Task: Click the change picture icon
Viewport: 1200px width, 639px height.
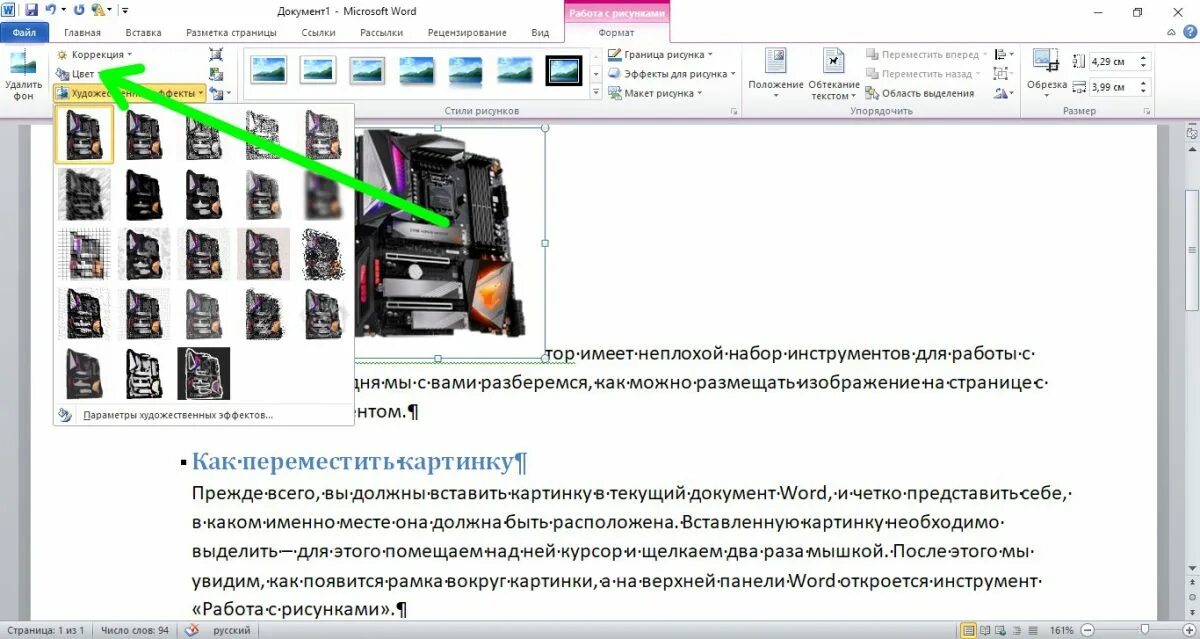Action: tap(216, 74)
